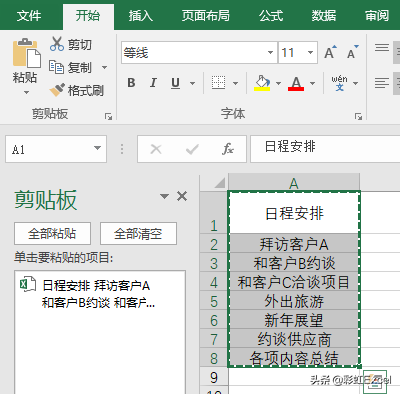
Task: Select the Format Painter (格式刷) tool
Action: (x=77, y=90)
